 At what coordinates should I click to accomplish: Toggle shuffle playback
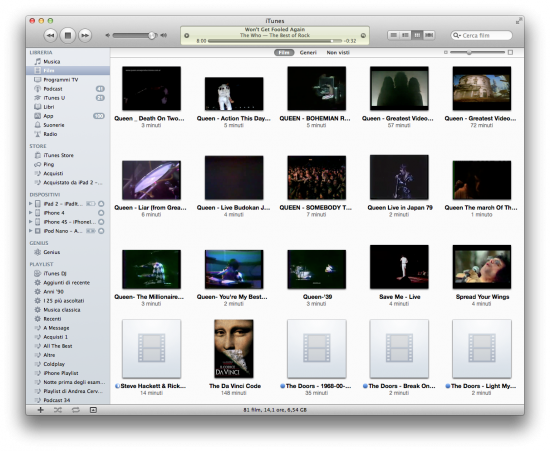pyautogui.click(x=58, y=410)
